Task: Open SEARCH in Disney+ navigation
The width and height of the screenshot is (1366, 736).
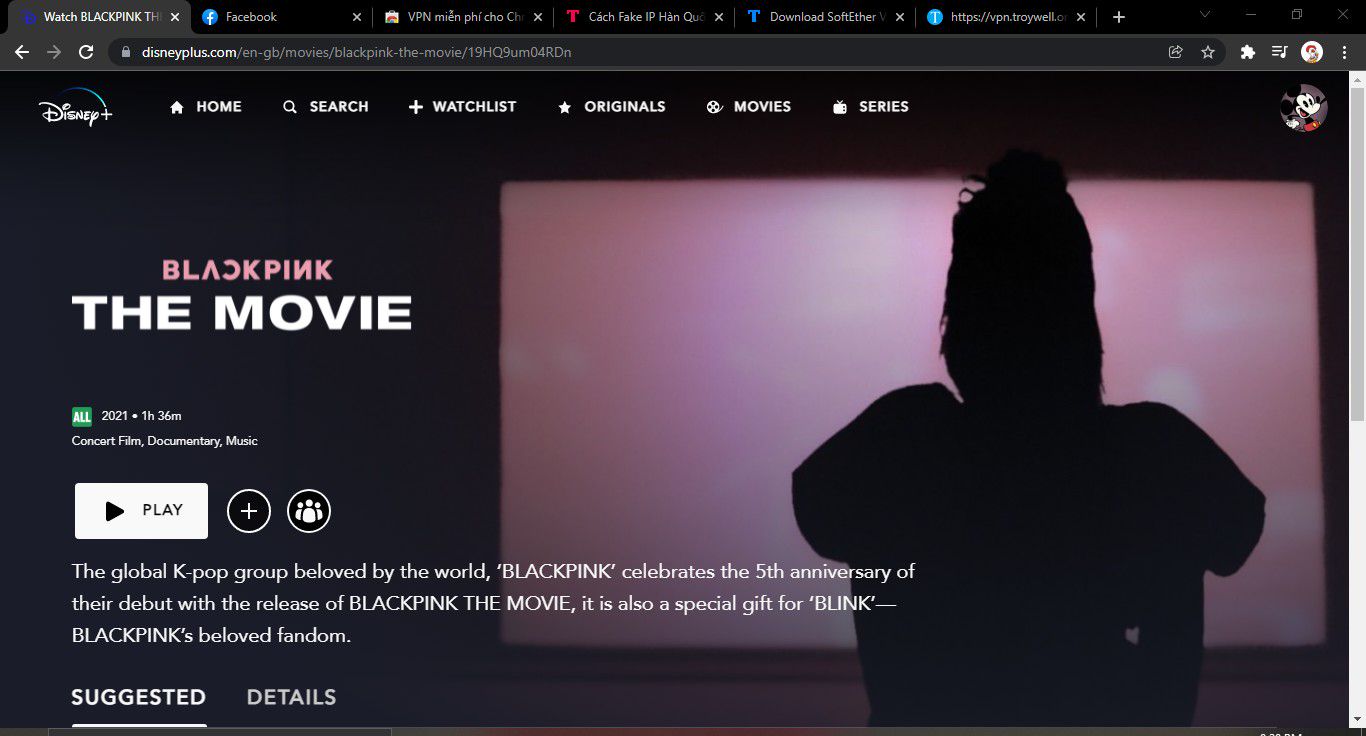Action: [x=325, y=107]
